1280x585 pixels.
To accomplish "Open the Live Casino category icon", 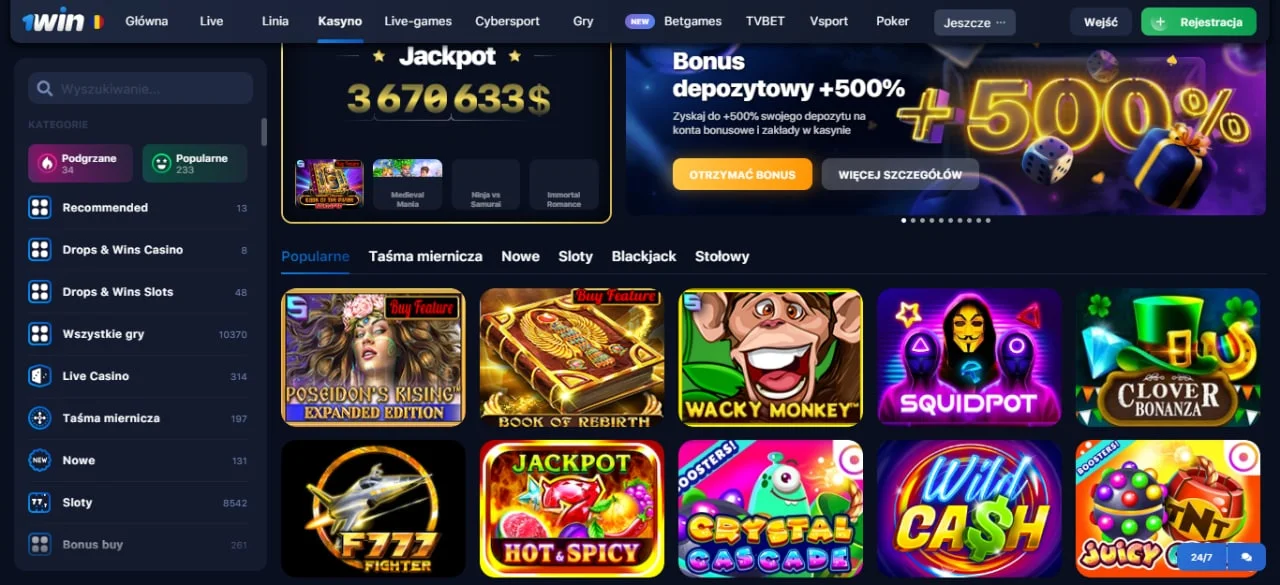I will click(x=40, y=376).
